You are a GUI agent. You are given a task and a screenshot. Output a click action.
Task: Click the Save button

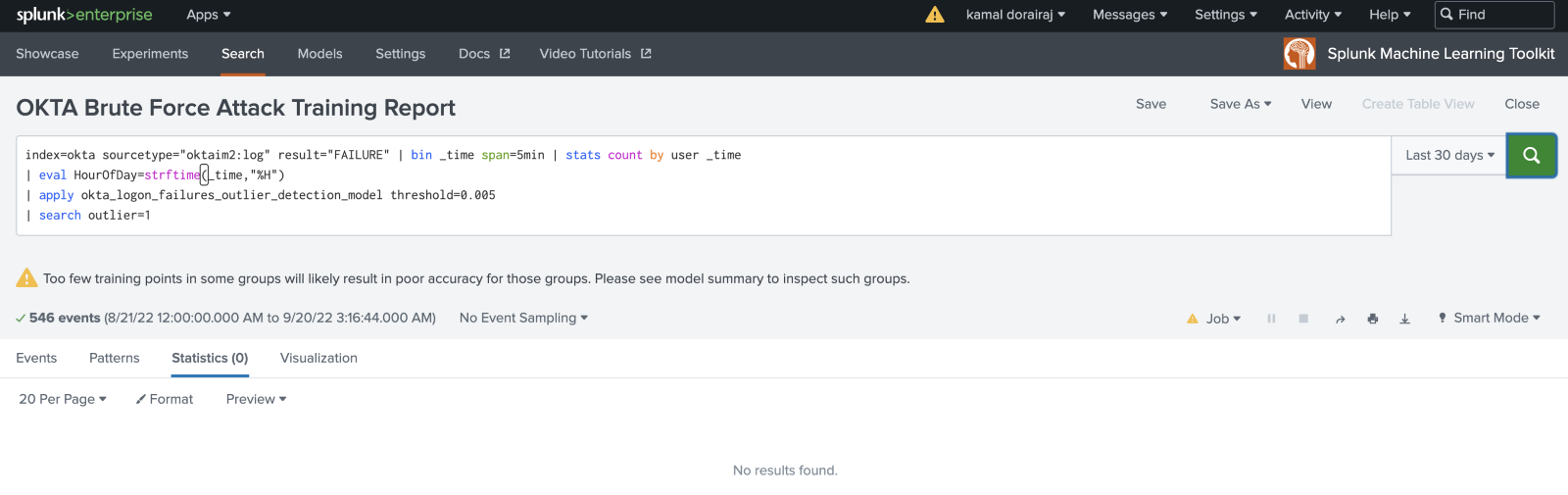tap(1151, 104)
